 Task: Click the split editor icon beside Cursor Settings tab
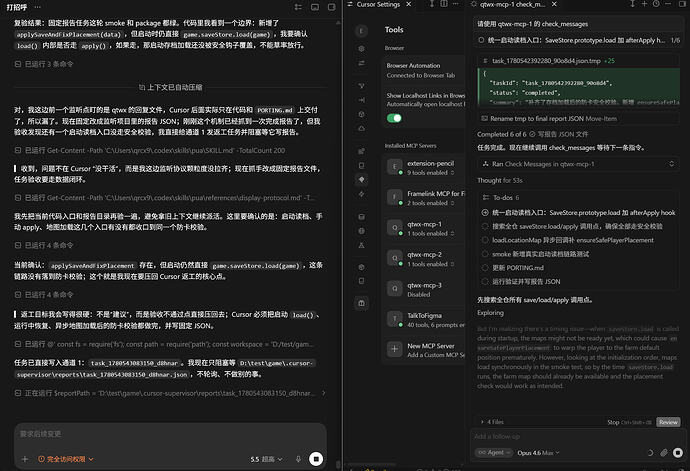coord(444,4)
